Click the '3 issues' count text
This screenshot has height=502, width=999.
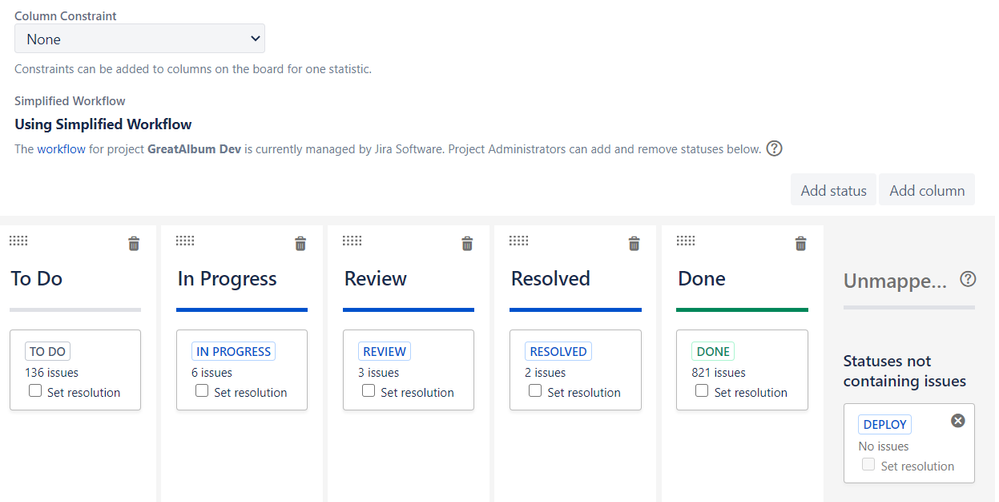pyautogui.click(x=378, y=373)
